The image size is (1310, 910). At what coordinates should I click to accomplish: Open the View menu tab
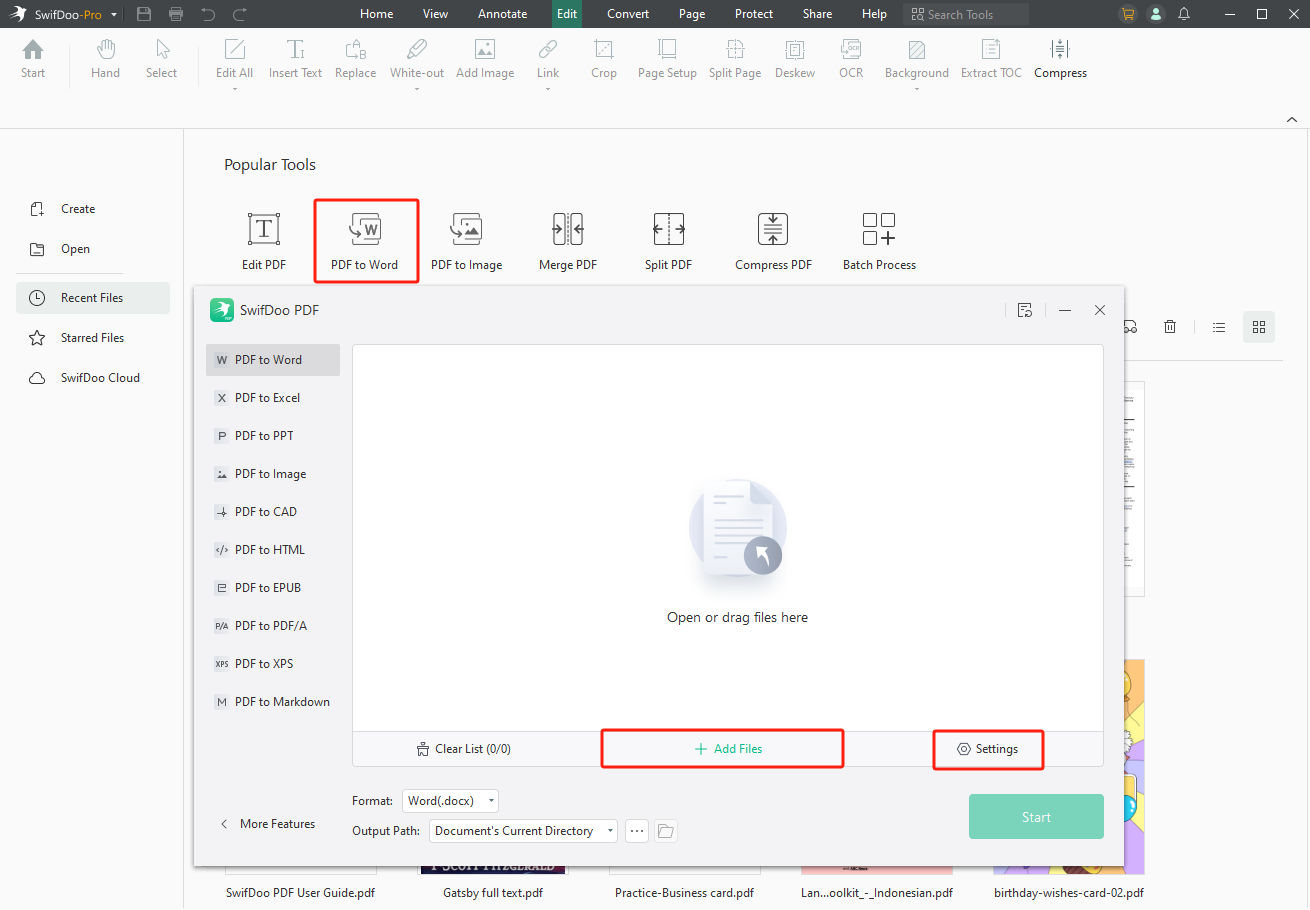(x=435, y=14)
